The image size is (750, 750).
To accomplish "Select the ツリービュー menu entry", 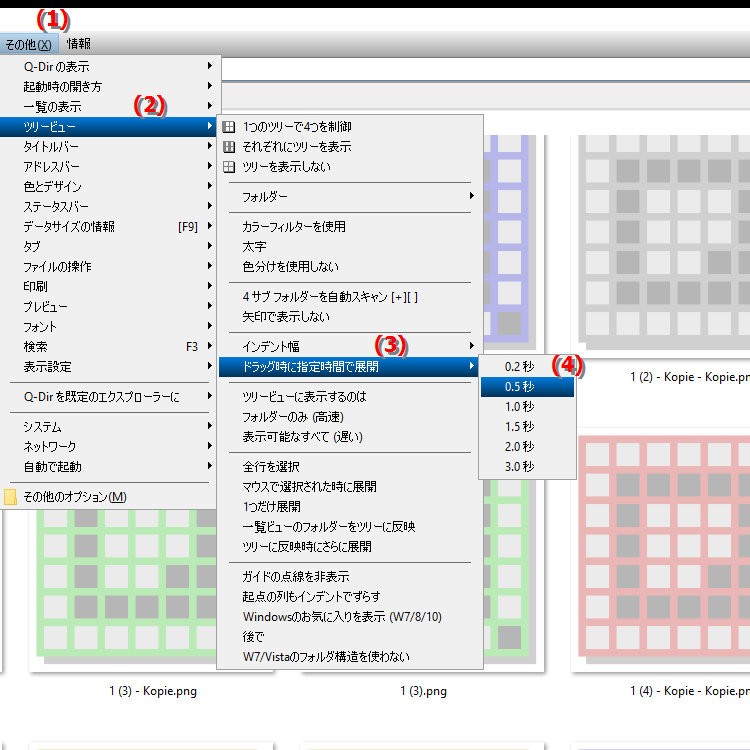I will 108,127.
